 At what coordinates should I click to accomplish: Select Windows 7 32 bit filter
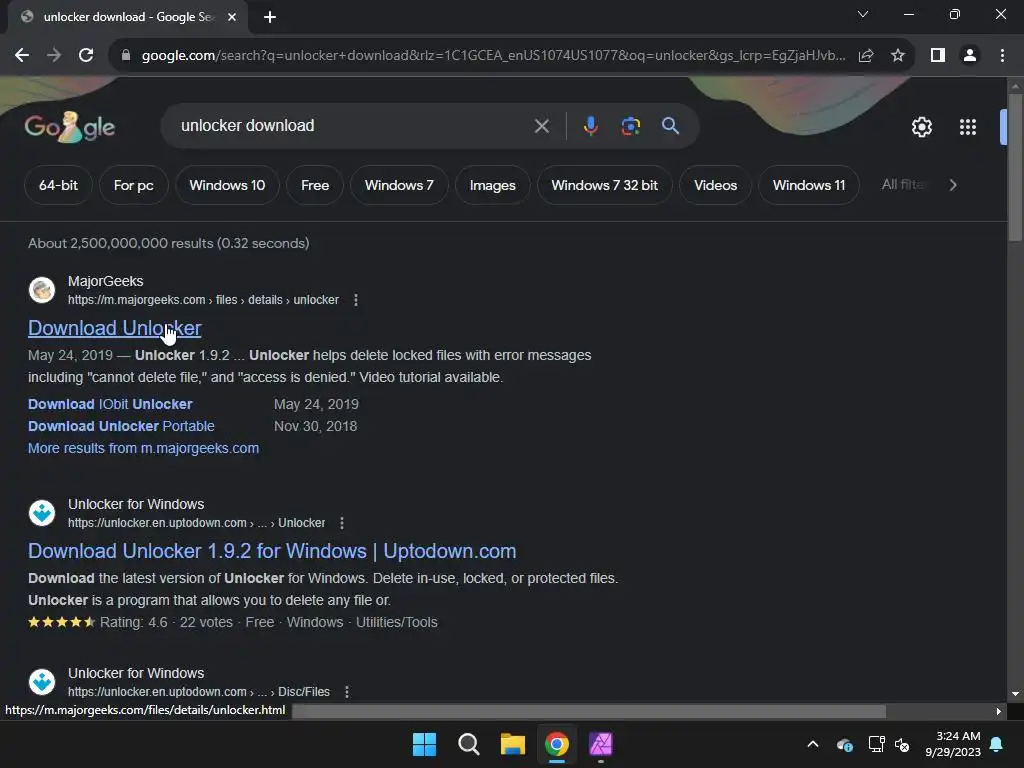point(605,185)
